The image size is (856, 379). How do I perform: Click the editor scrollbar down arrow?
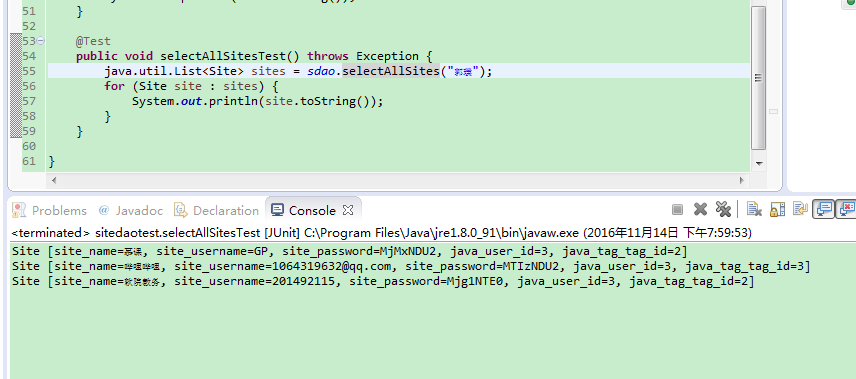coord(758,163)
